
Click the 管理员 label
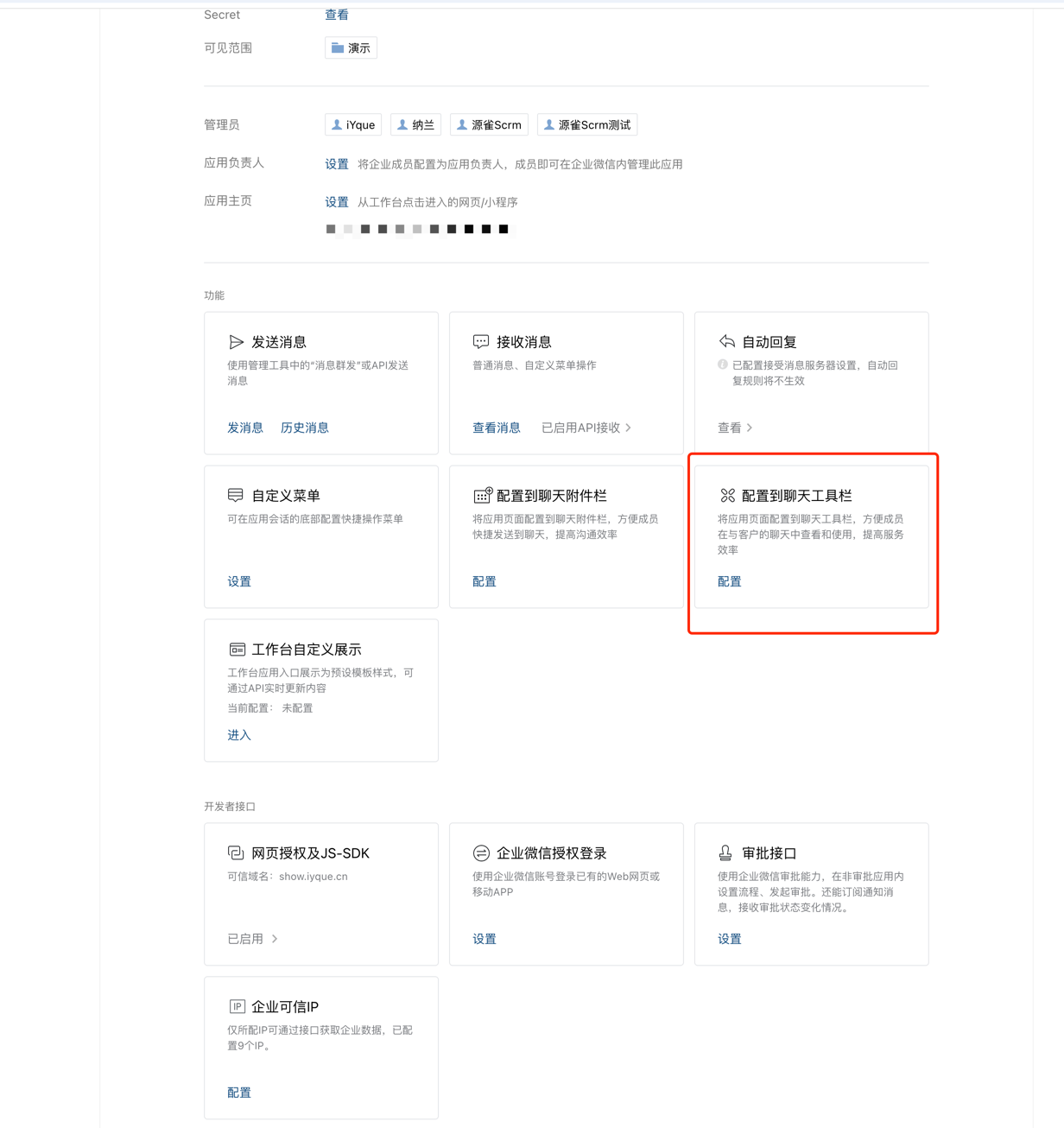click(x=222, y=125)
